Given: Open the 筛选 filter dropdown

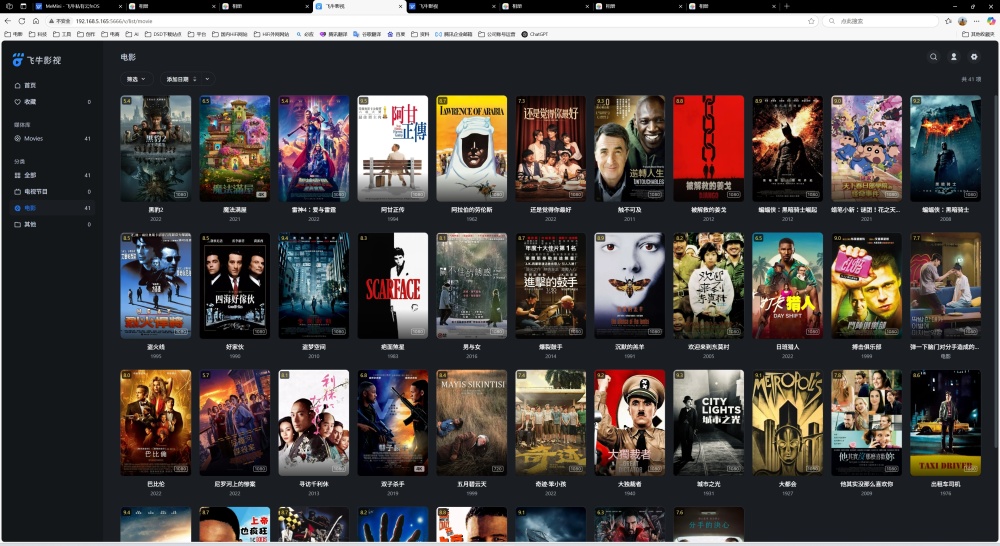Looking at the screenshot, I should click(136, 79).
